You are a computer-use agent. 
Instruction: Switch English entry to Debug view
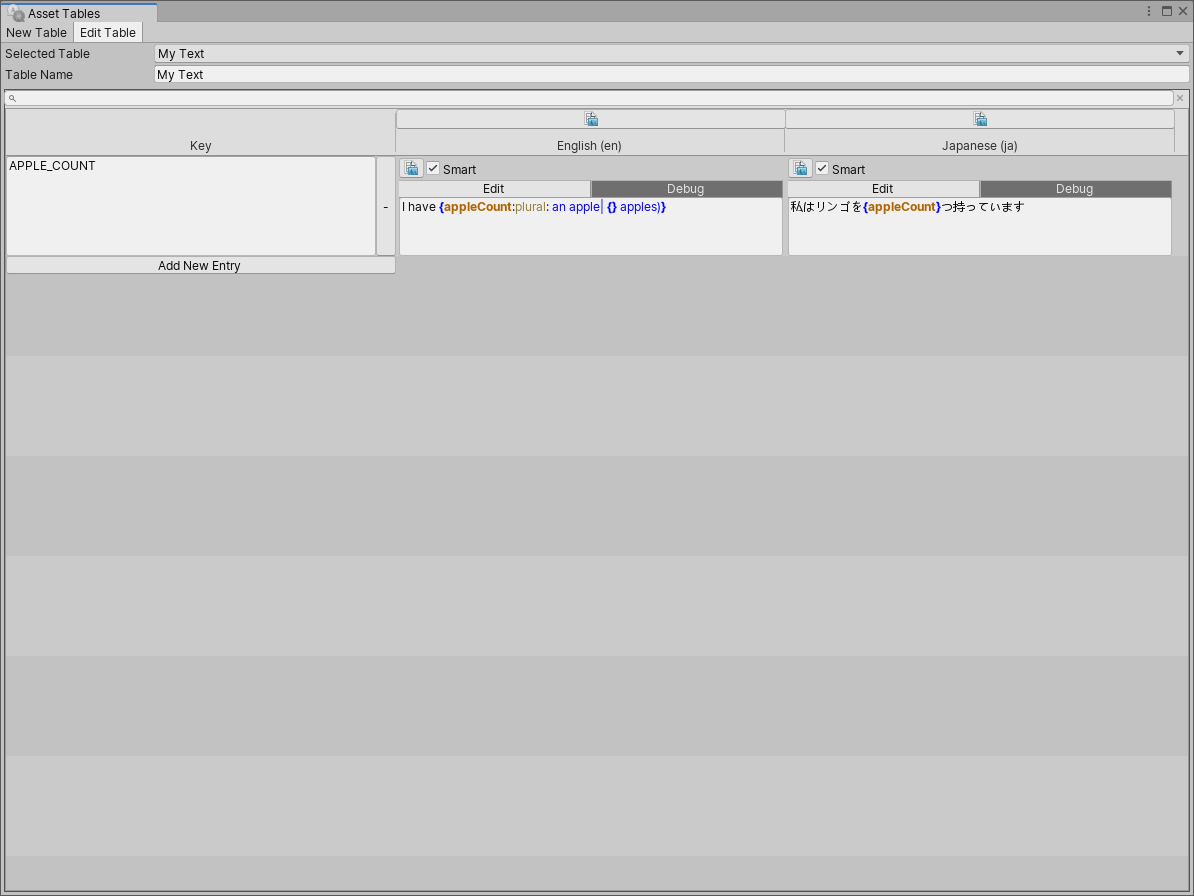686,188
